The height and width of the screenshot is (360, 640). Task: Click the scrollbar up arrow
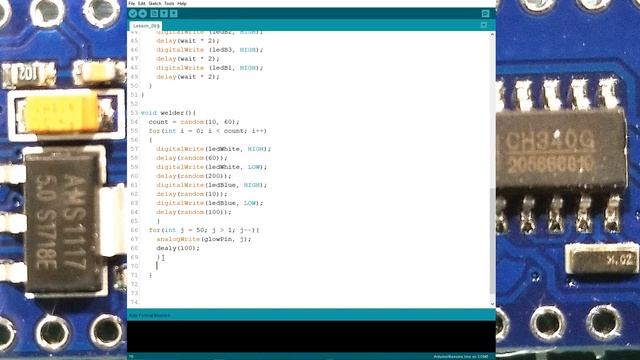pyautogui.click(x=492, y=35)
